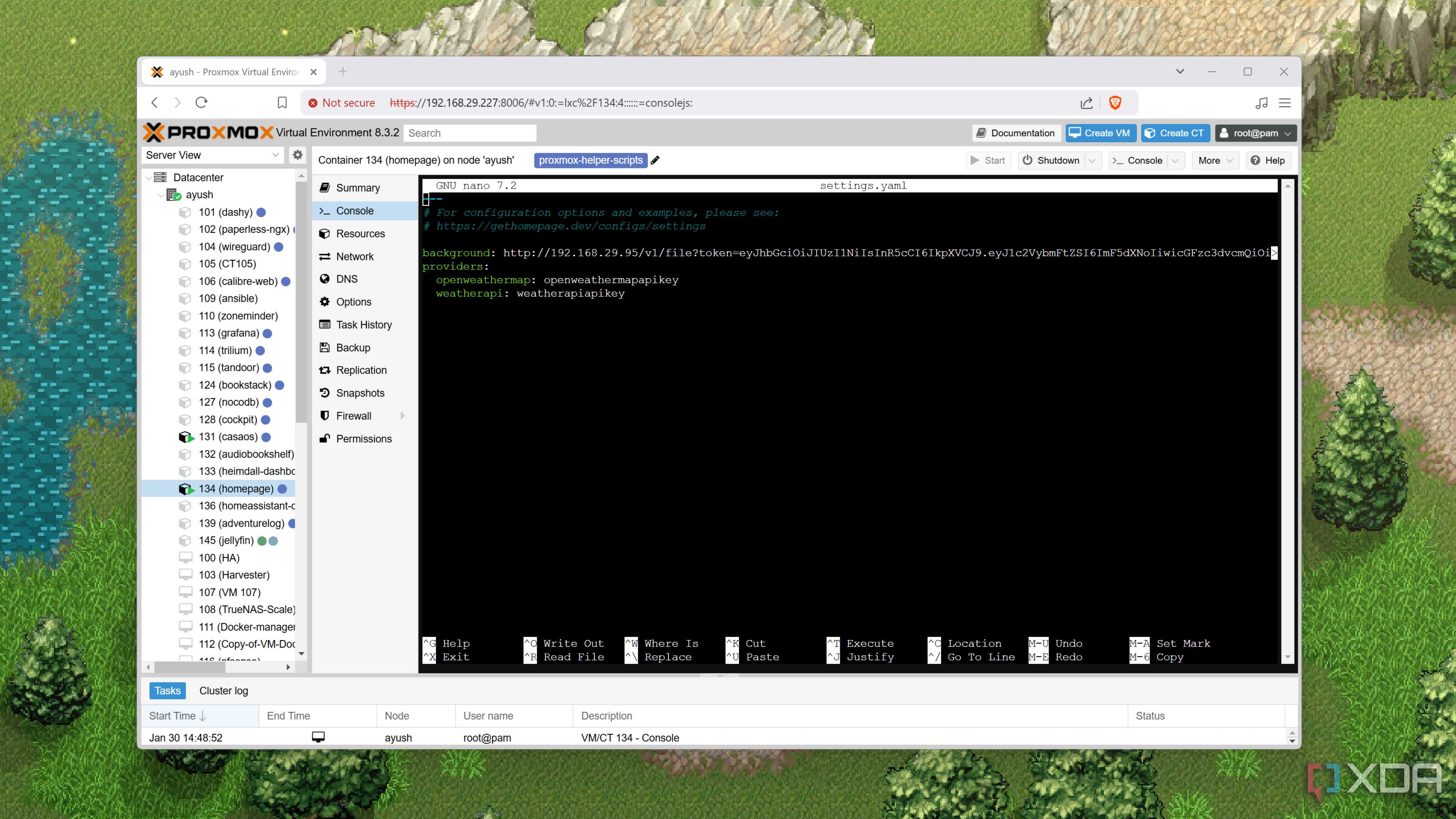This screenshot has width=1456, height=819.
Task: Click the browser tab list chevron
Action: pyautogui.click(x=1180, y=72)
